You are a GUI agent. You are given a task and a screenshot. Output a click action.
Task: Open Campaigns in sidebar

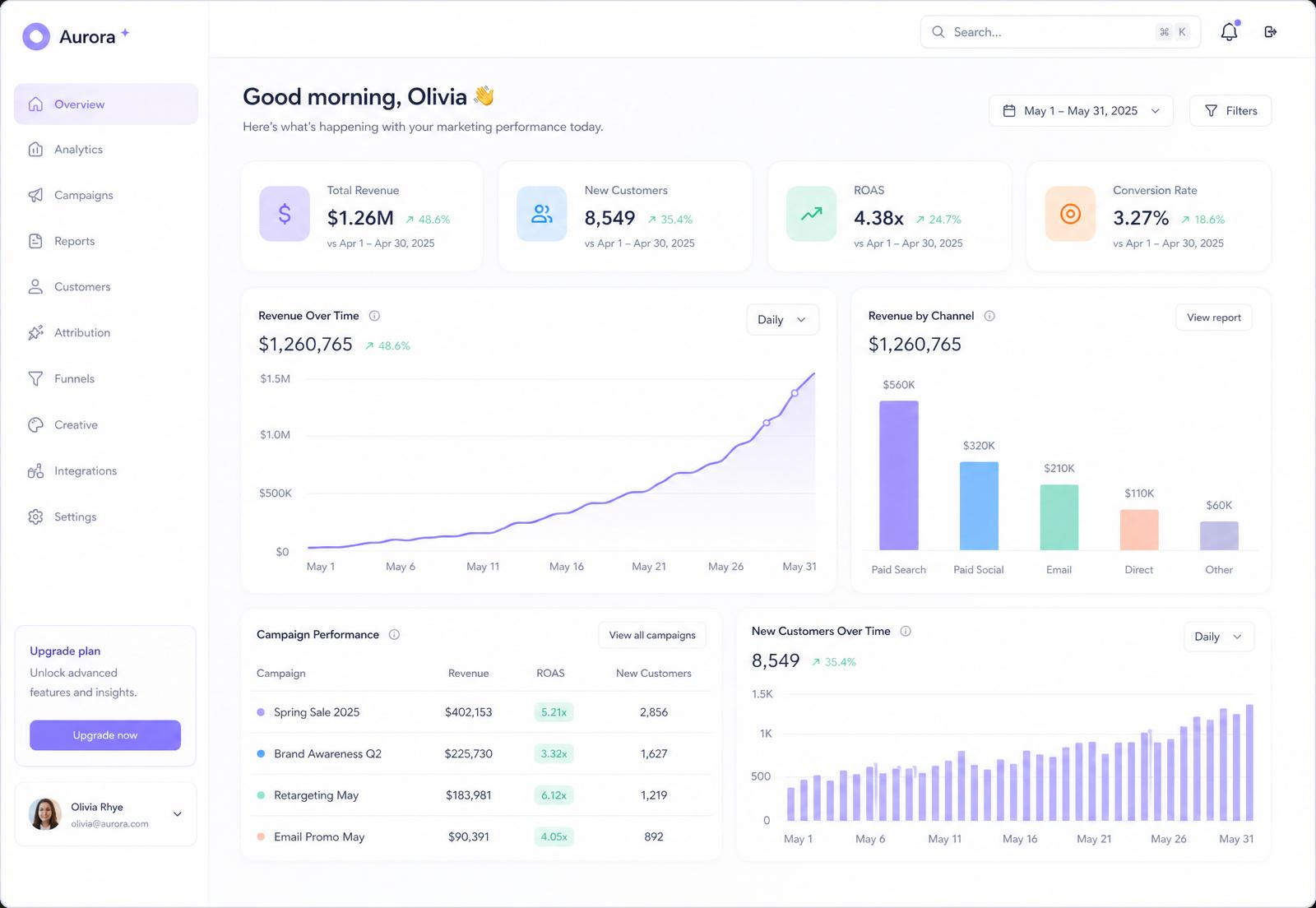[106, 195]
